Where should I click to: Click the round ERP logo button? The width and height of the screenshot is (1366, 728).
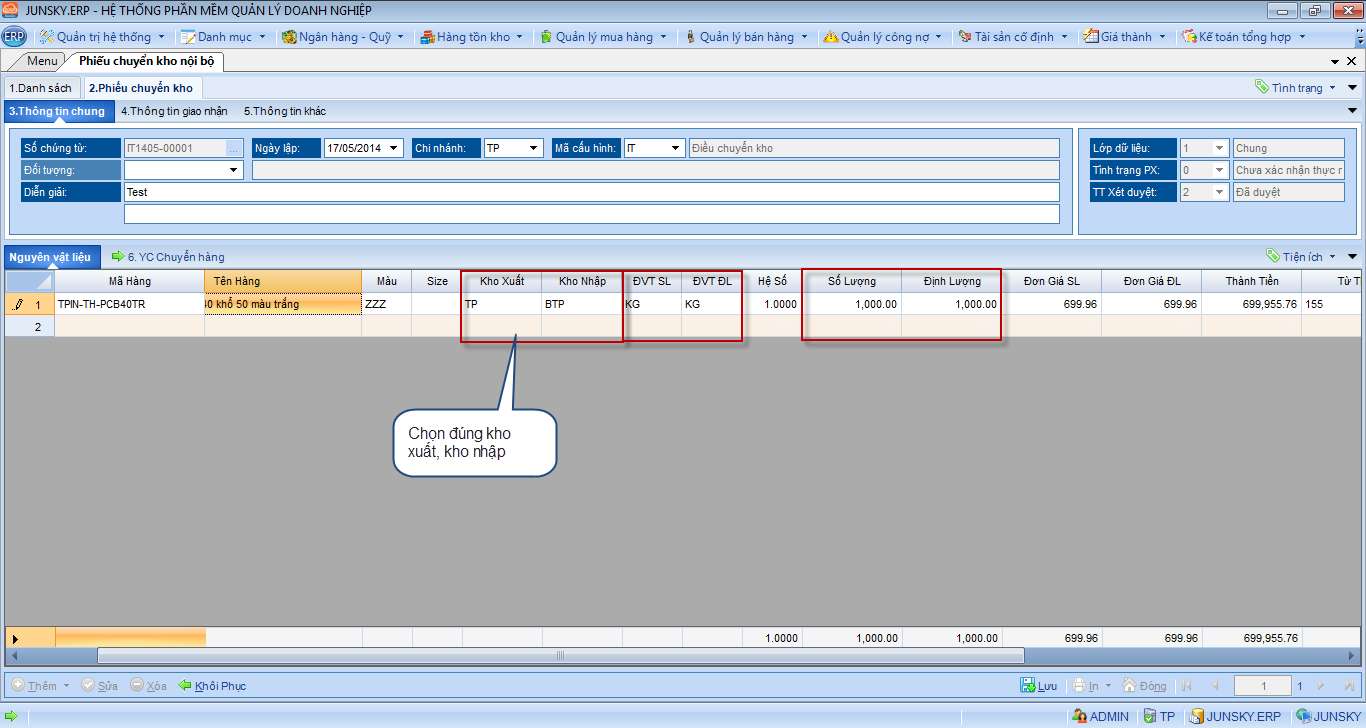point(14,37)
